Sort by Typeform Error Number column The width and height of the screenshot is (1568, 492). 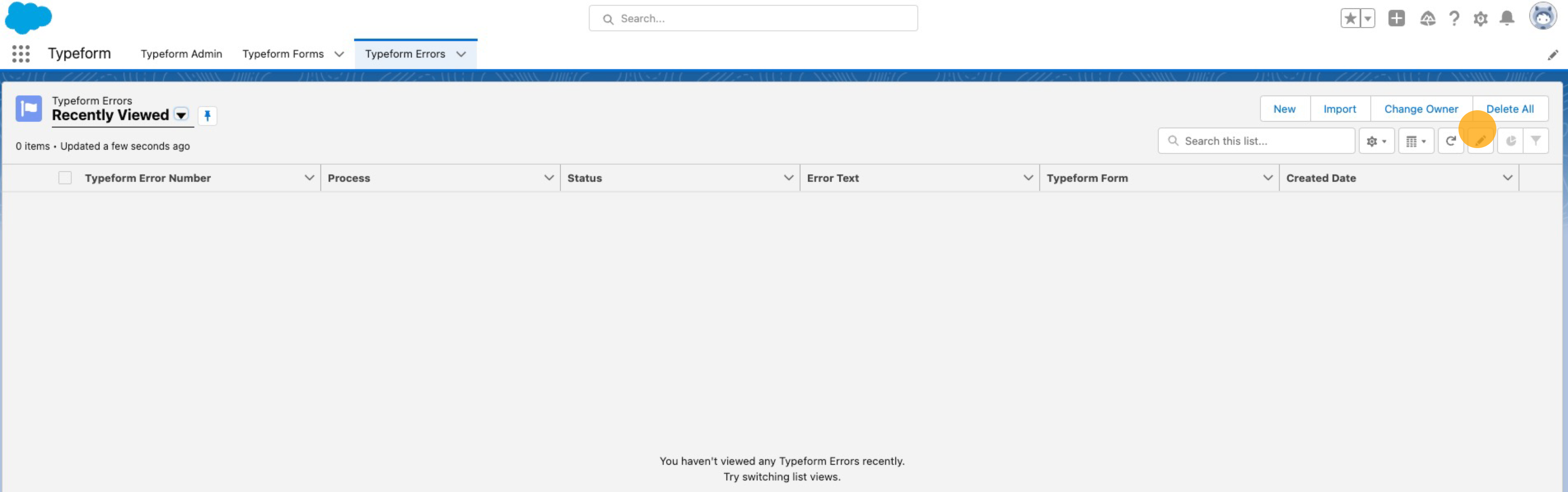pos(148,178)
